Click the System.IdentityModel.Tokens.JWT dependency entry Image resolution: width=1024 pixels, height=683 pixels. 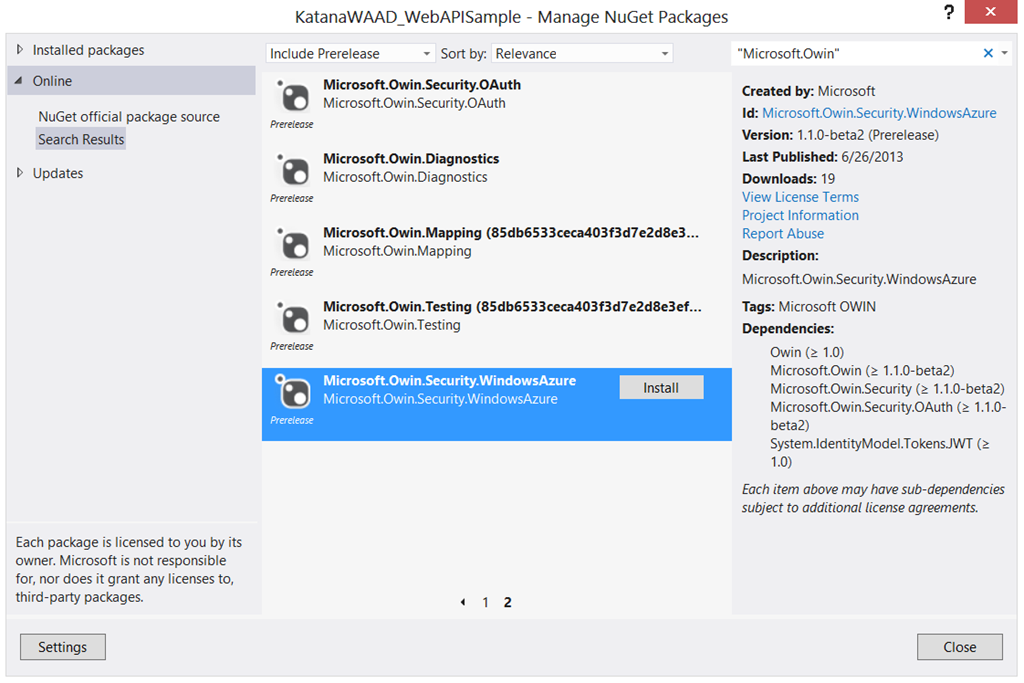pyautogui.click(x=880, y=453)
